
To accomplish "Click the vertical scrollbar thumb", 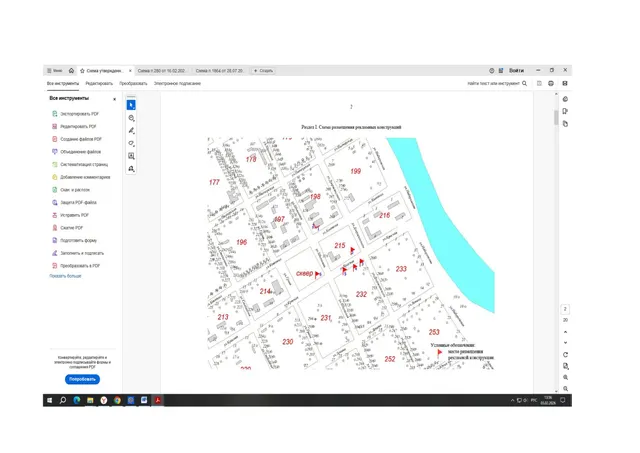I will (556, 118).
